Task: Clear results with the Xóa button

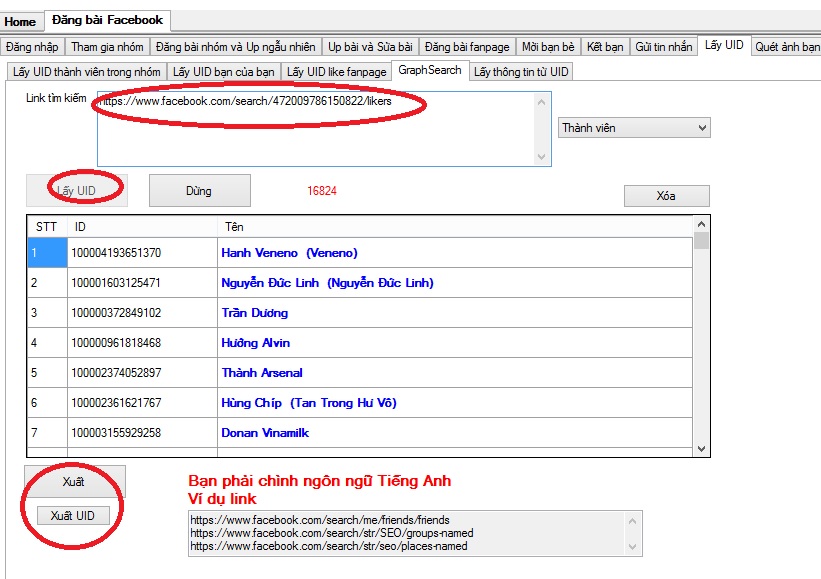Action: [x=667, y=196]
